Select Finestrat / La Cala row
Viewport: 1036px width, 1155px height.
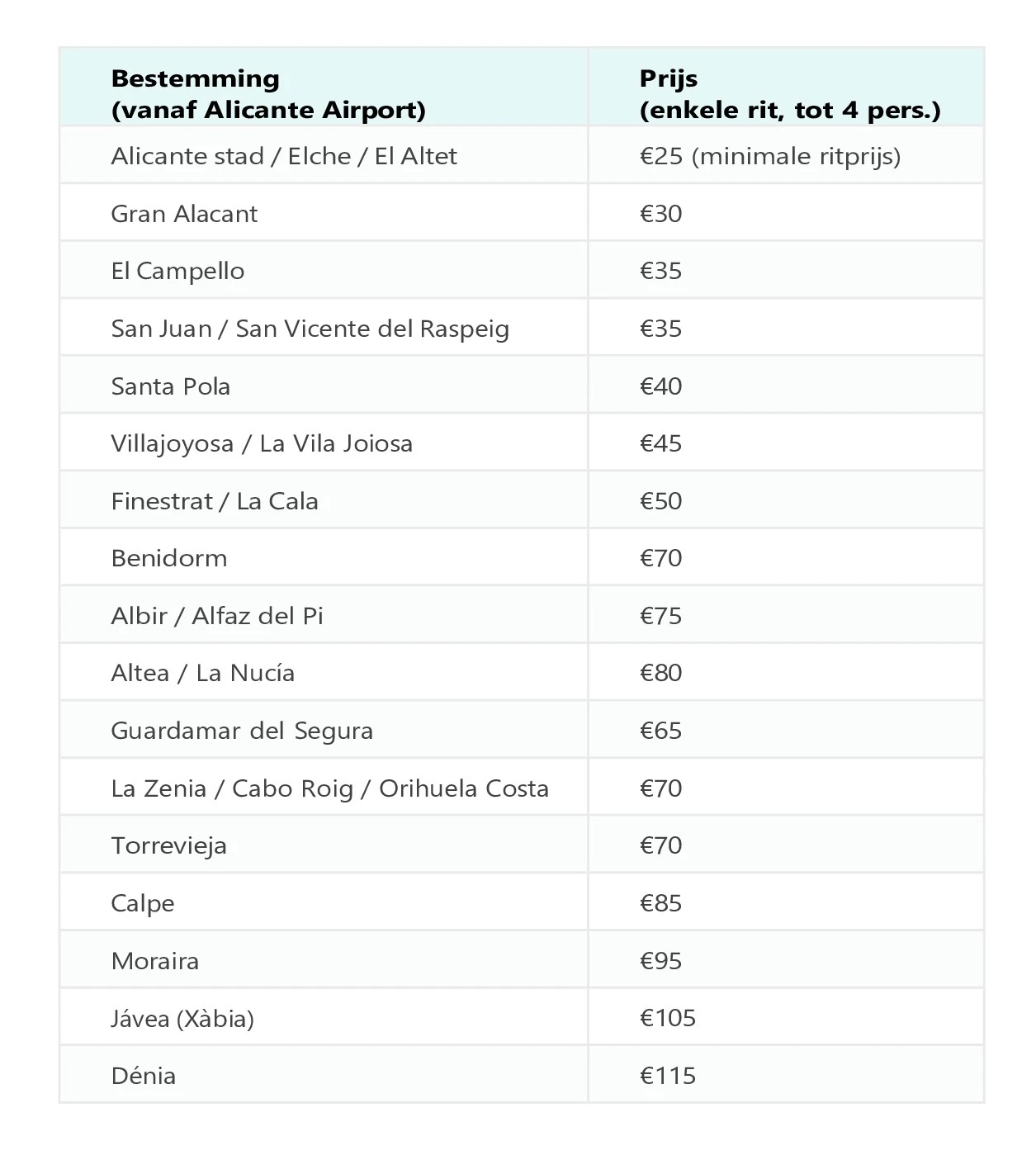coord(214,501)
